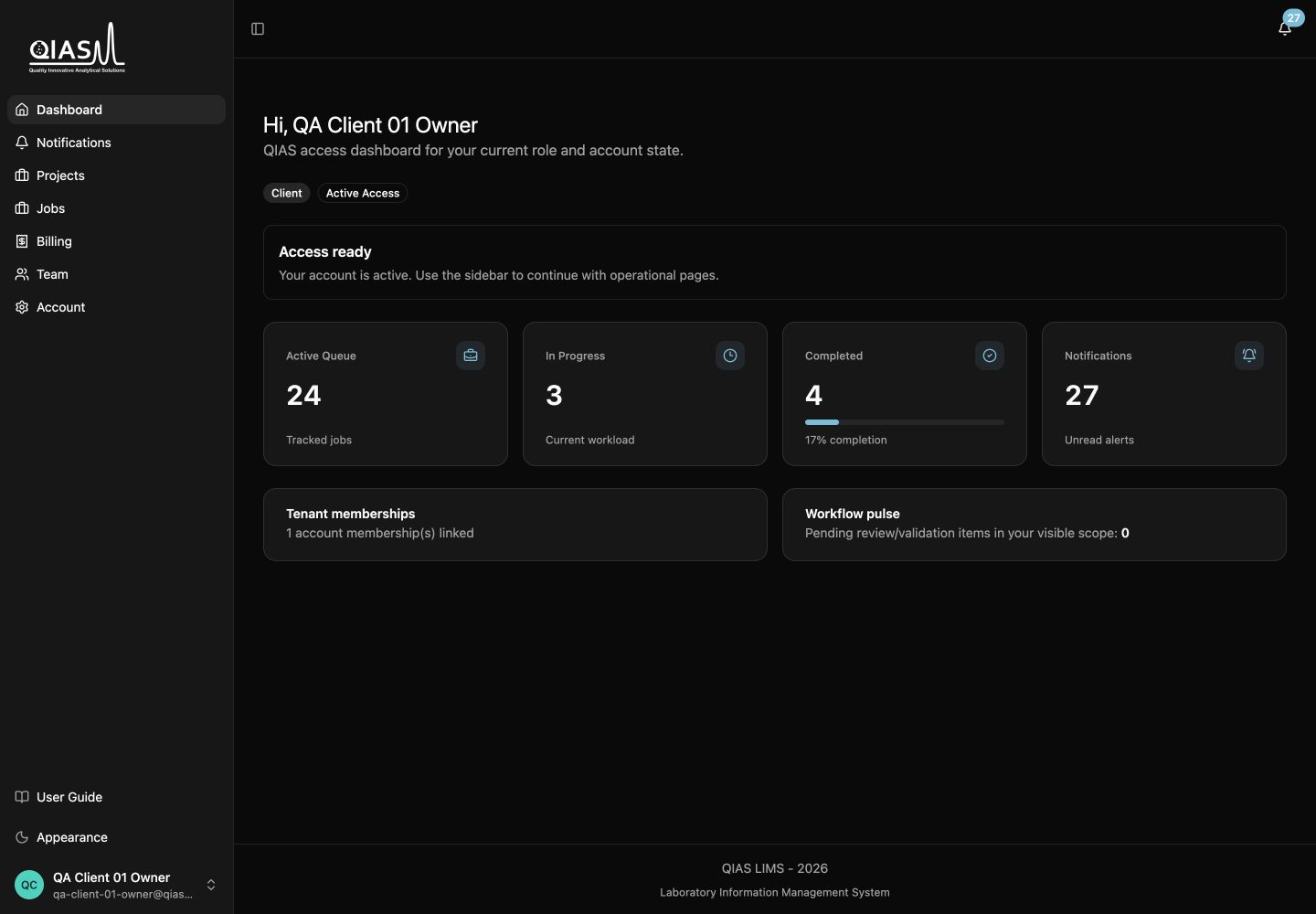The height and width of the screenshot is (914, 1316).
Task: Toggle Appearance theme setting
Action: click(116, 837)
